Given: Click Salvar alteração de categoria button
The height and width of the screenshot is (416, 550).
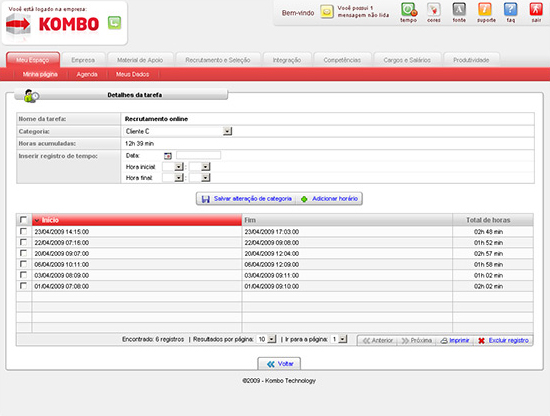Looking at the screenshot, I should tap(246, 199).
